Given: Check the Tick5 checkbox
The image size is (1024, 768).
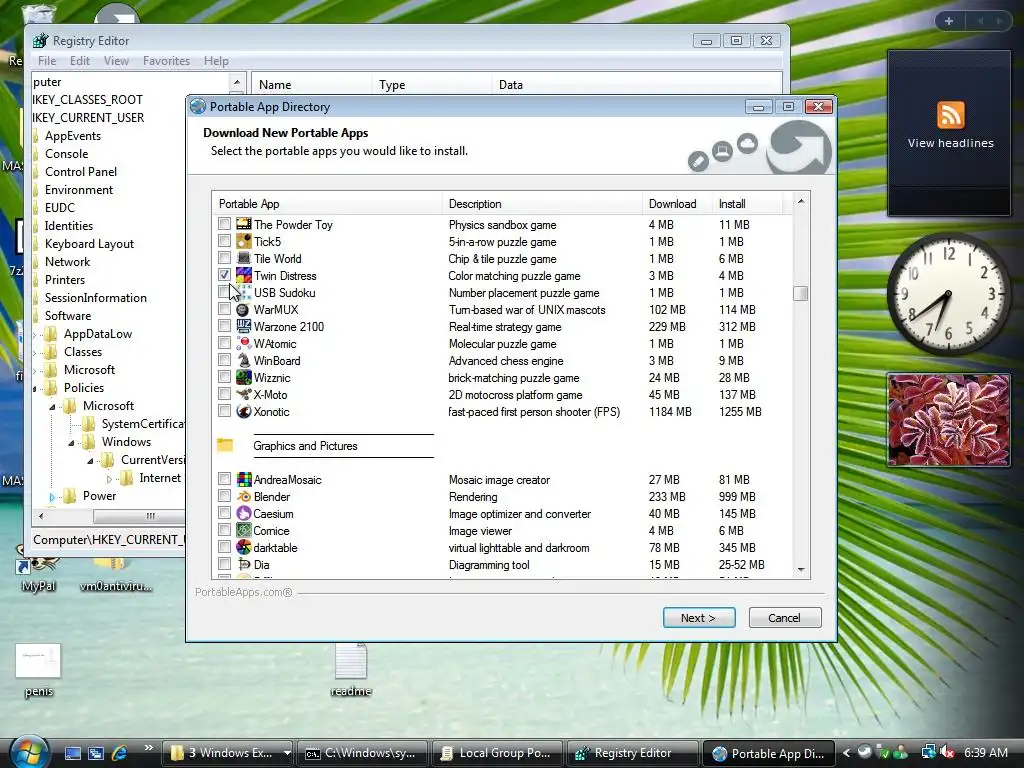Looking at the screenshot, I should tap(224, 241).
